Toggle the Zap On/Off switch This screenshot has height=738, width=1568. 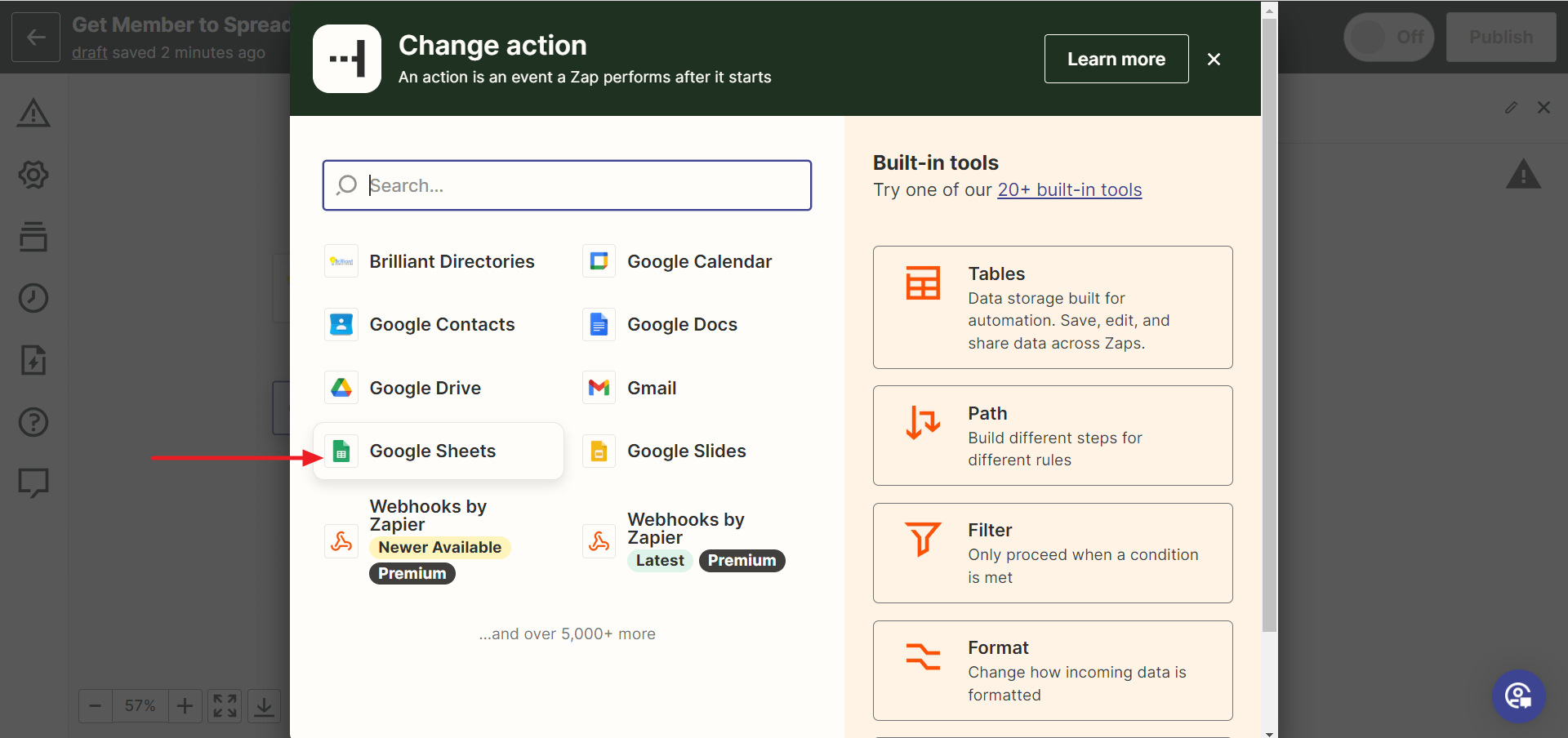tap(1389, 37)
